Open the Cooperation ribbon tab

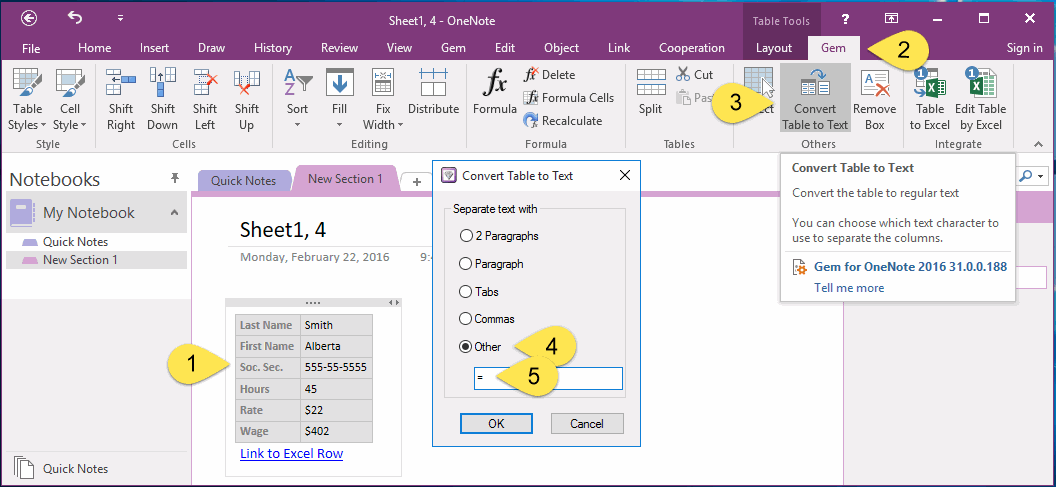pyautogui.click(x=692, y=48)
